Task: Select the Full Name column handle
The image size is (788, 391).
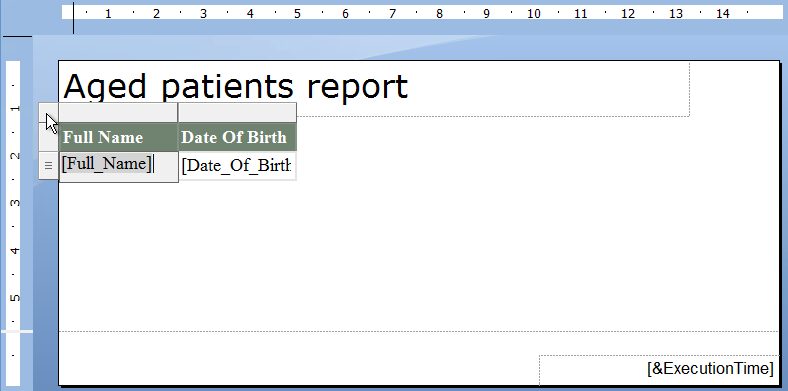Action: click(x=118, y=112)
